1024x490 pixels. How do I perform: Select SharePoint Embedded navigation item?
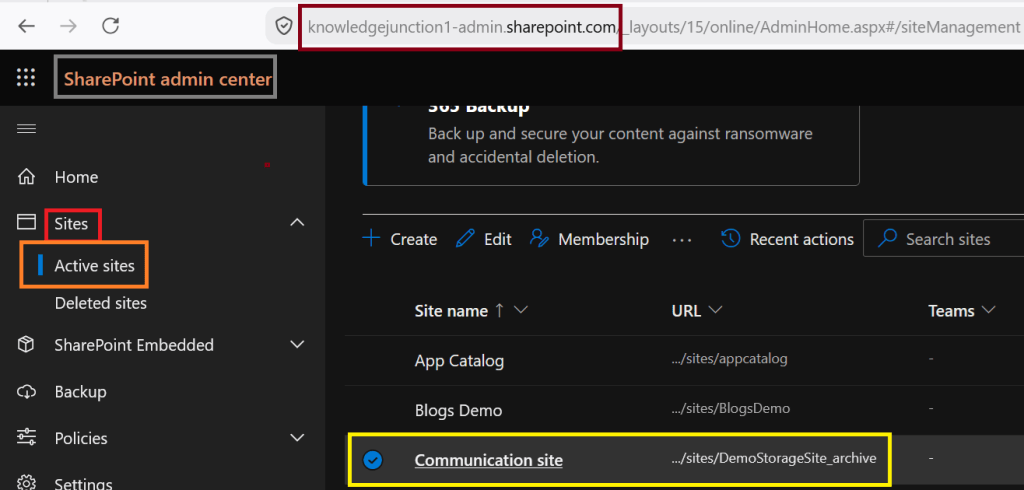[x=134, y=345]
